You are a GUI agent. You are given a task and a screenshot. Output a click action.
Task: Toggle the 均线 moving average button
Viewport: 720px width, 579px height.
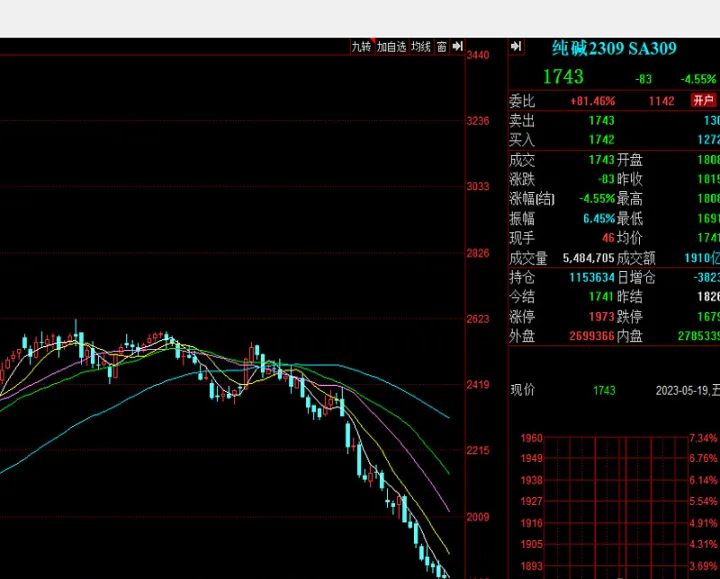tap(421, 47)
